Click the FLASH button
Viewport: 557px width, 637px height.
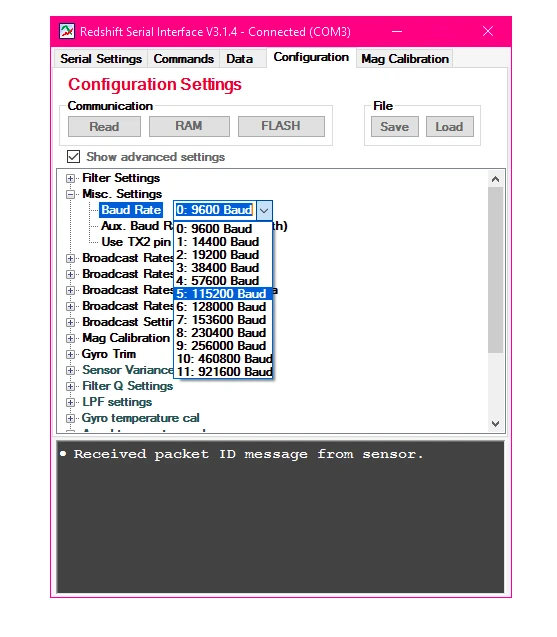click(x=281, y=126)
